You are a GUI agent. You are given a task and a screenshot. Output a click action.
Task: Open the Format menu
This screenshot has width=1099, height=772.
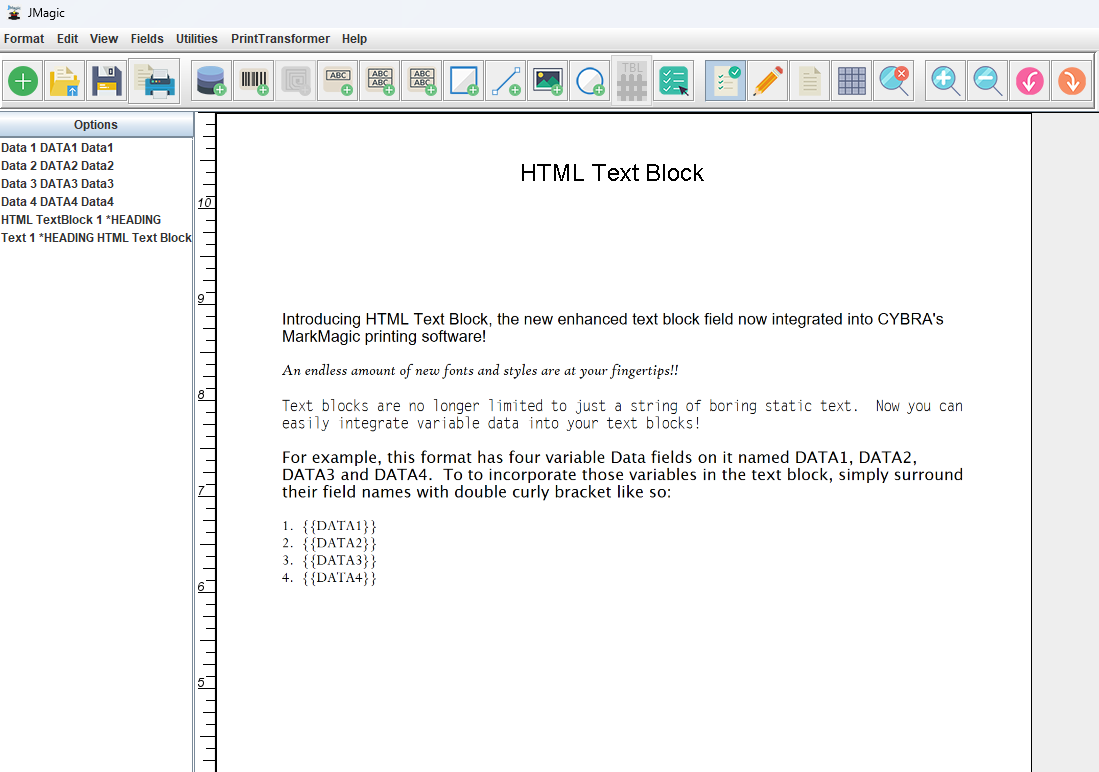point(24,39)
